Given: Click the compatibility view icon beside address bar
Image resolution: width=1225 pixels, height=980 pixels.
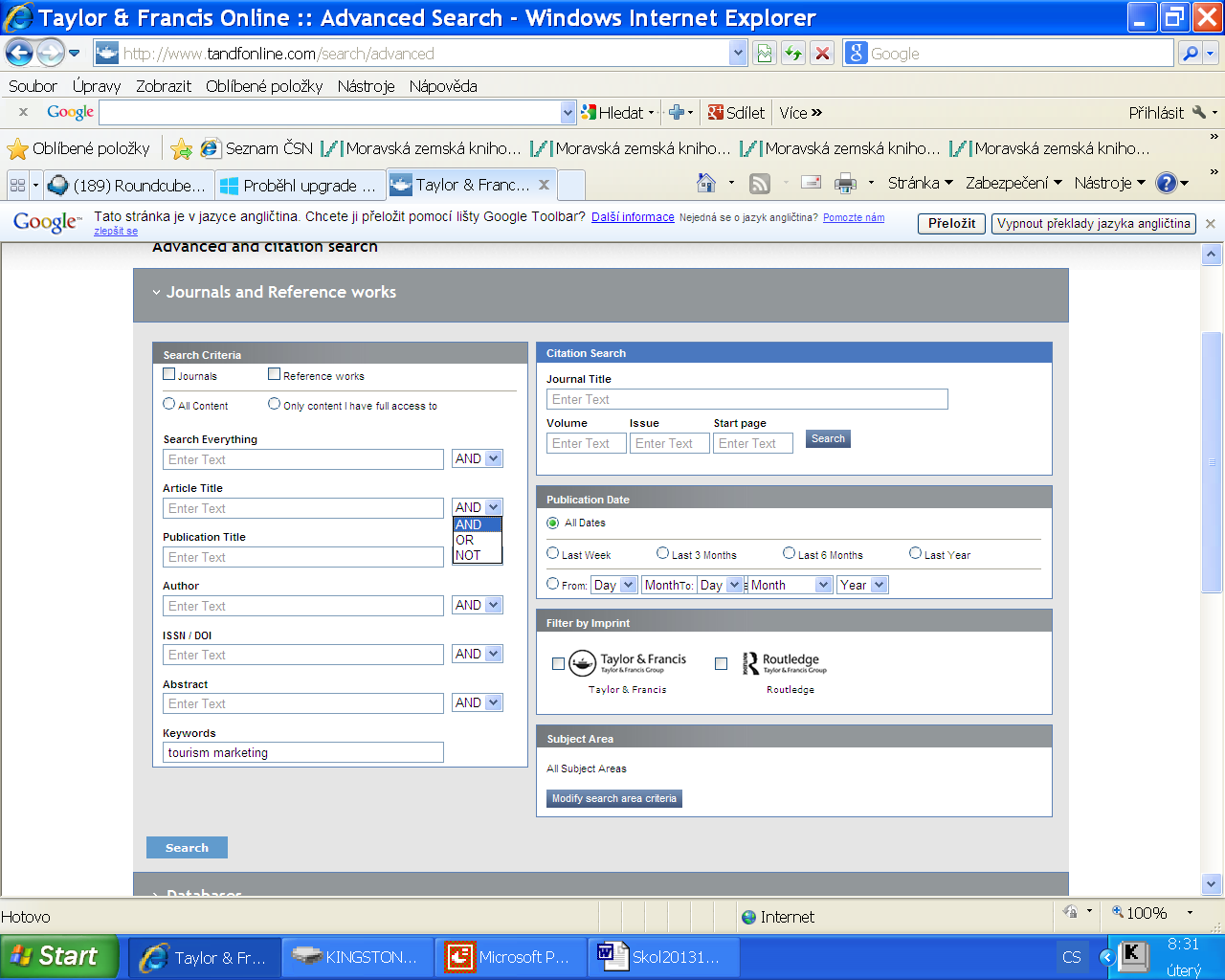Looking at the screenshot, I should point(764,54).
